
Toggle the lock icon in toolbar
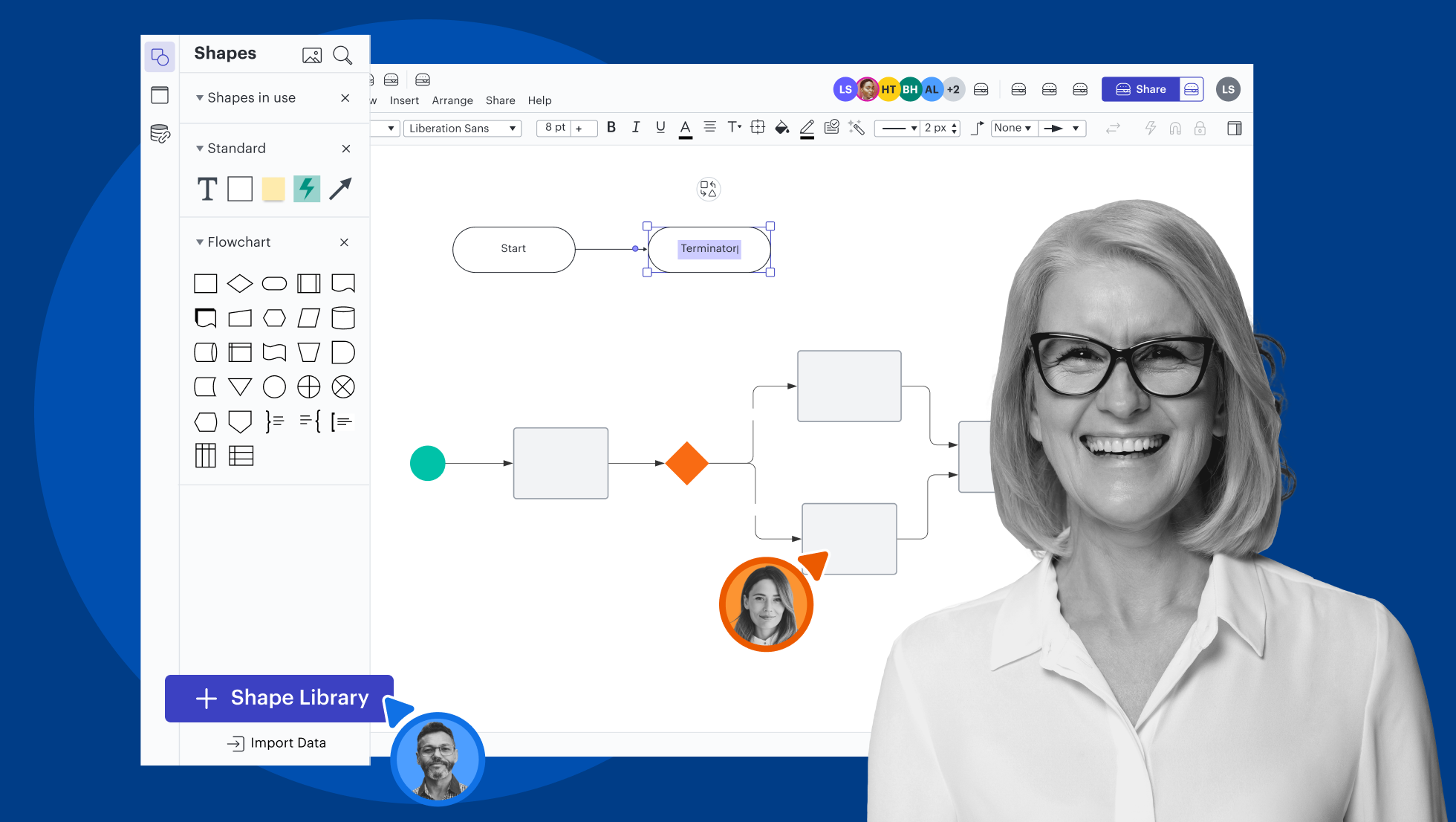point(1200,128)
